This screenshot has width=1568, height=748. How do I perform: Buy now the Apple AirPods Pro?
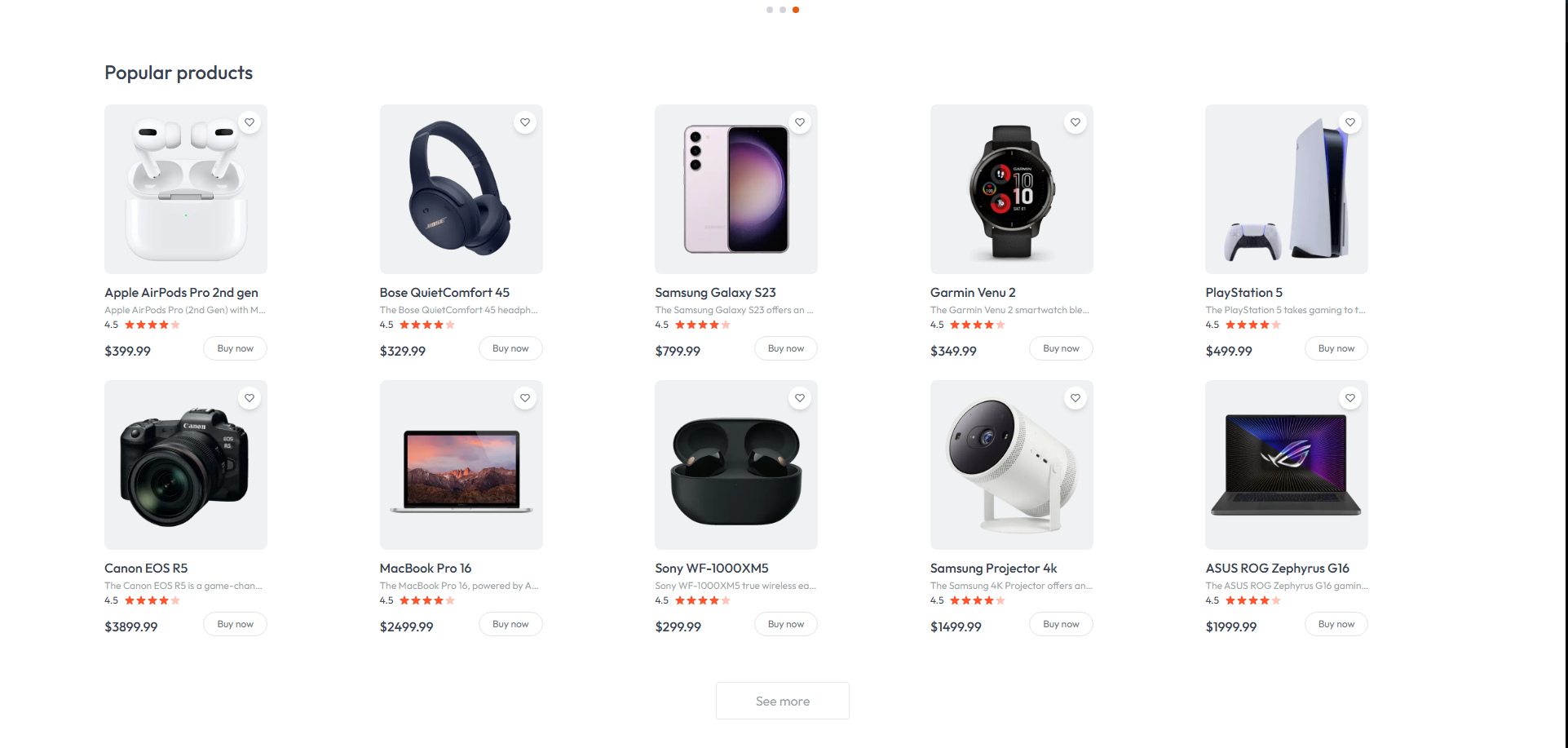pos(235,348)
